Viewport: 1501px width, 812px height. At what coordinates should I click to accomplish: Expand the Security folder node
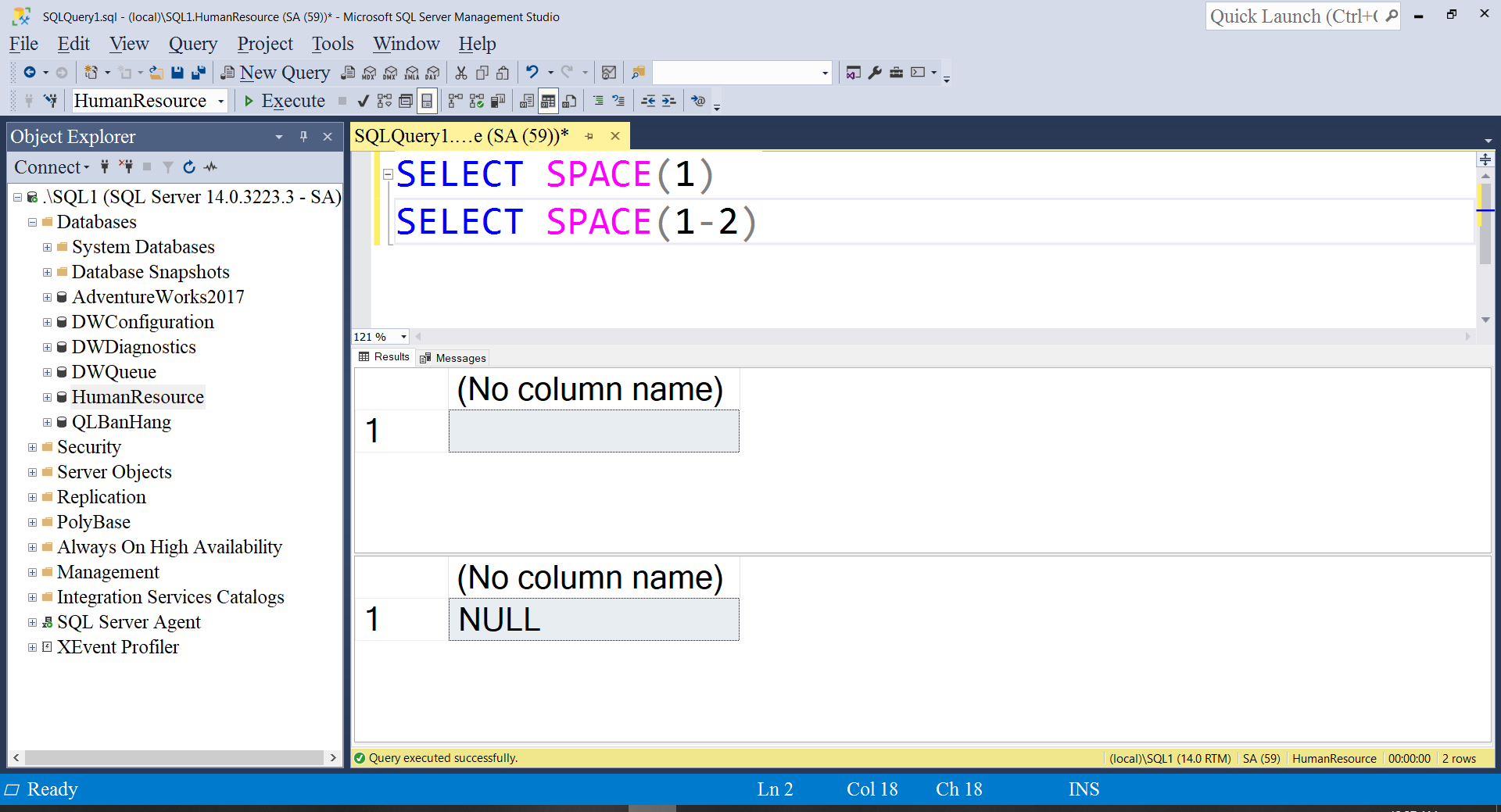[x=32, y=448]
